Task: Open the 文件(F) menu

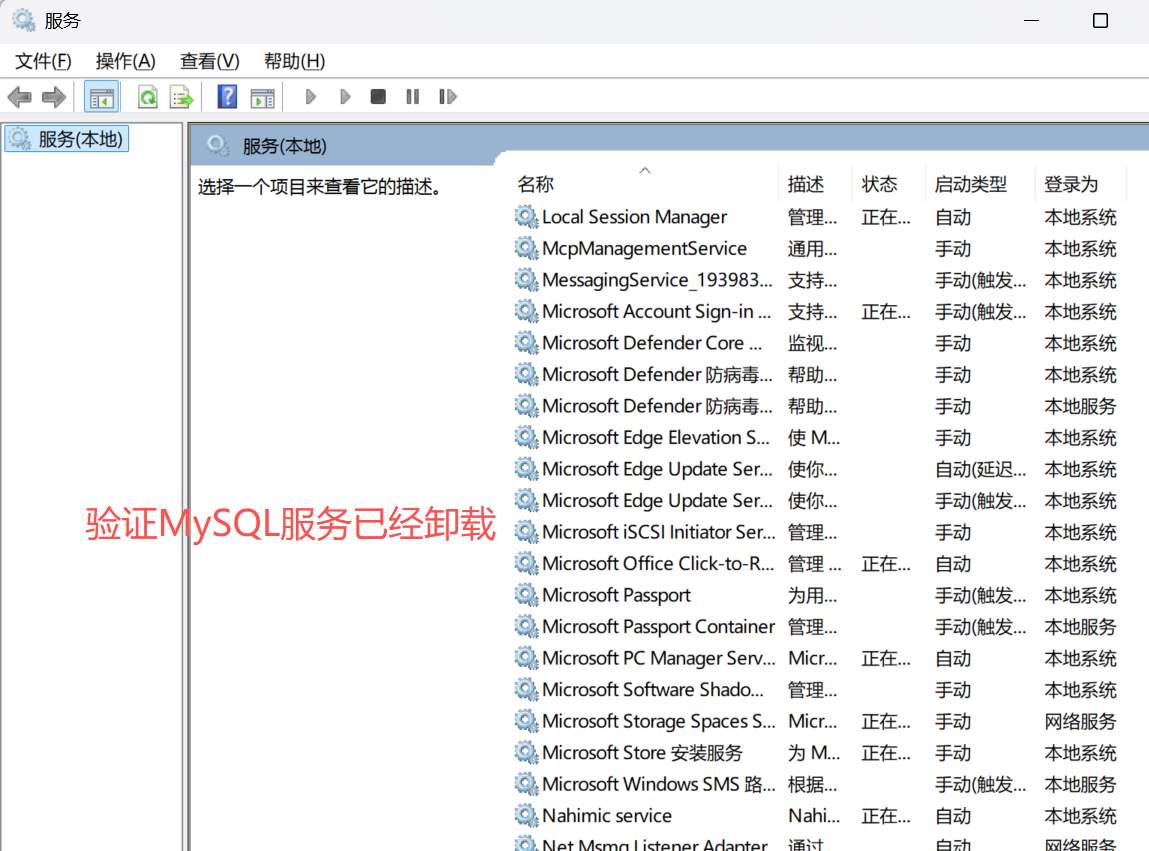Action: point(43,62)
